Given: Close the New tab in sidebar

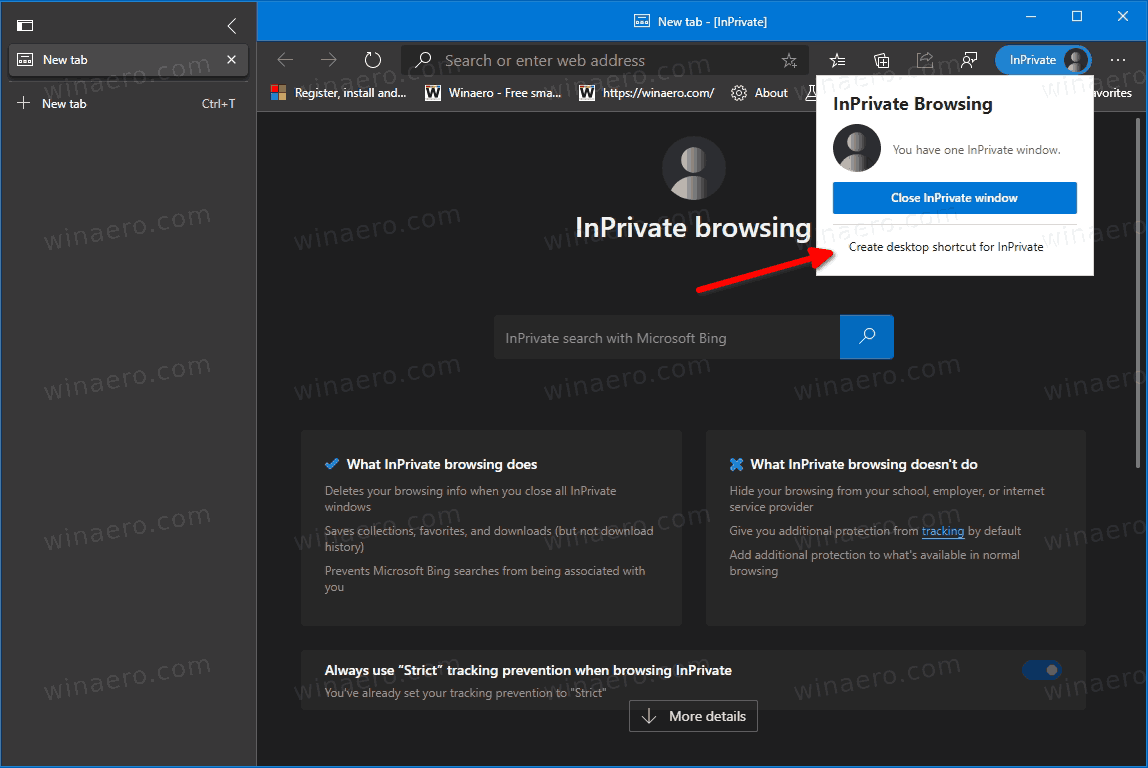Looking at the screenshot, I should point(231,60).
